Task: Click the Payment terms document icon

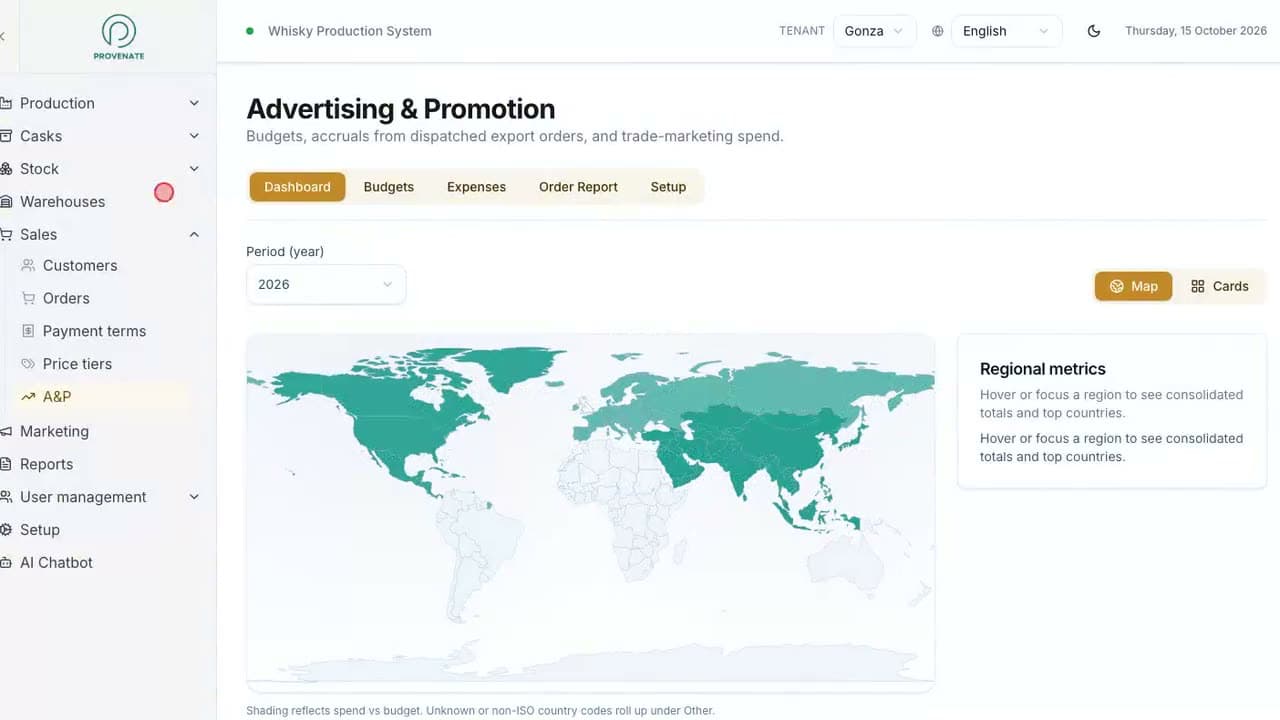Action: (28, 331)
